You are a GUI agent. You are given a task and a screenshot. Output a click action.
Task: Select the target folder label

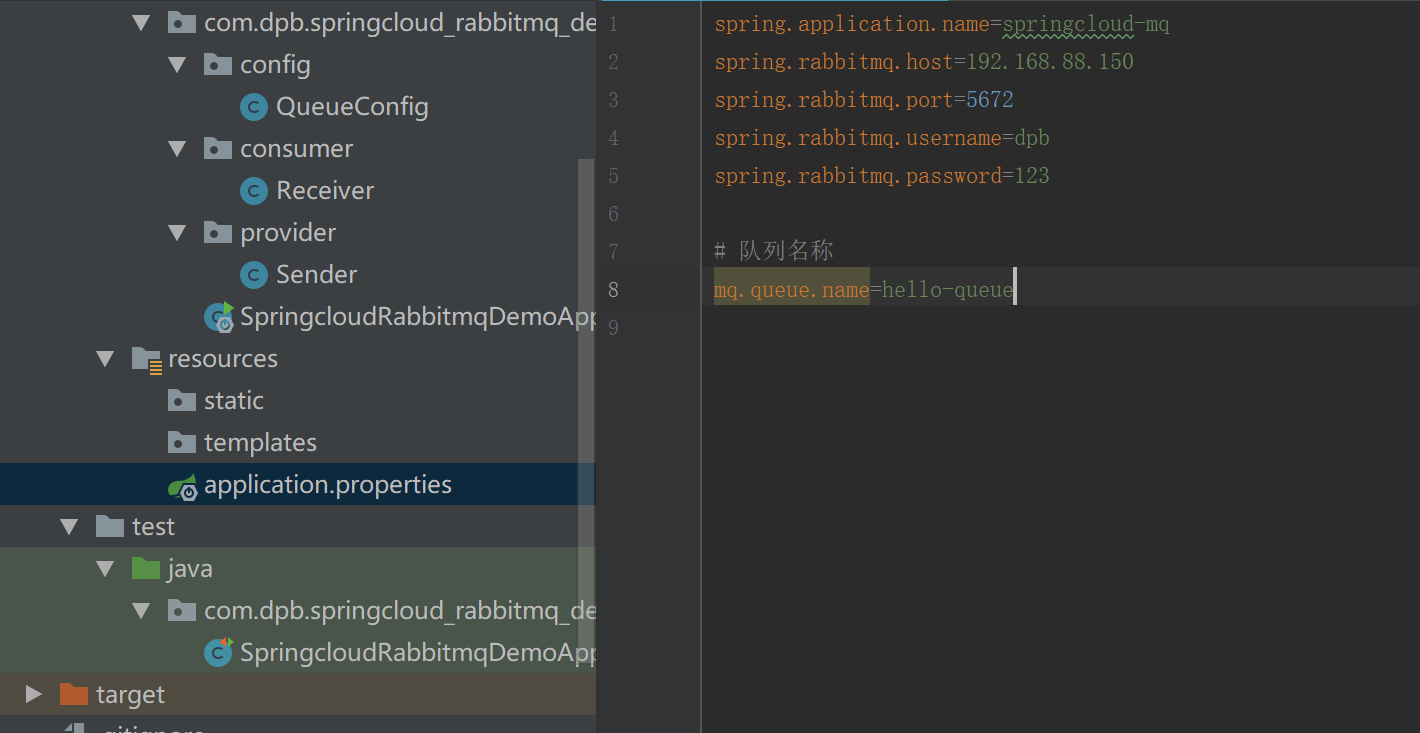(x=130, y=695)
